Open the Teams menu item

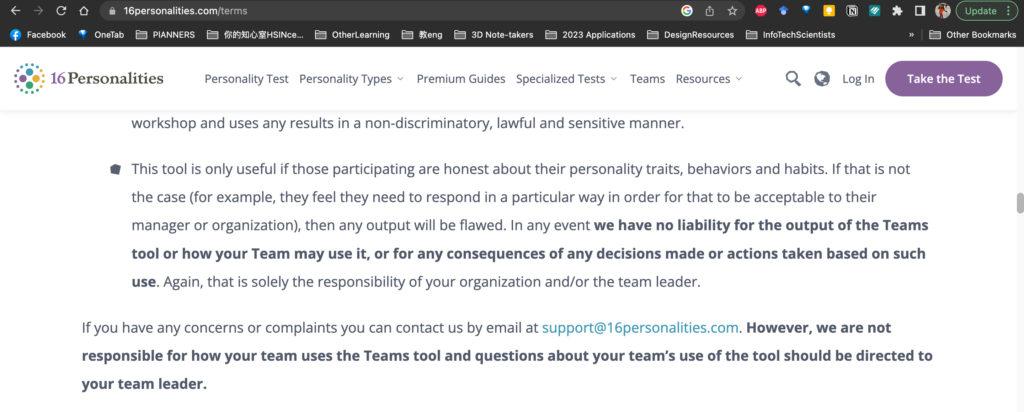[647, 79]
